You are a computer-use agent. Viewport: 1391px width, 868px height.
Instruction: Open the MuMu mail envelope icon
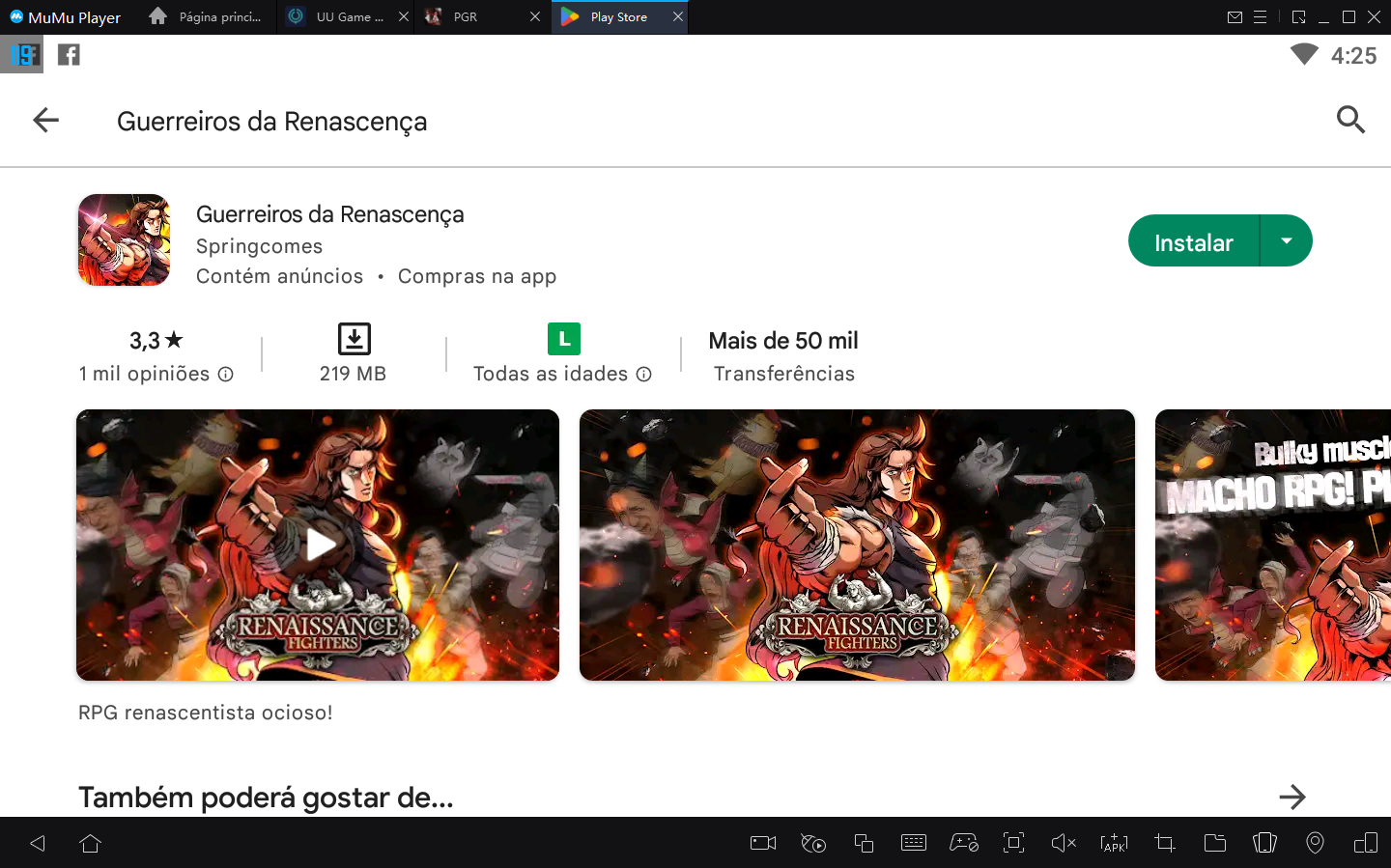(1235, 17)
